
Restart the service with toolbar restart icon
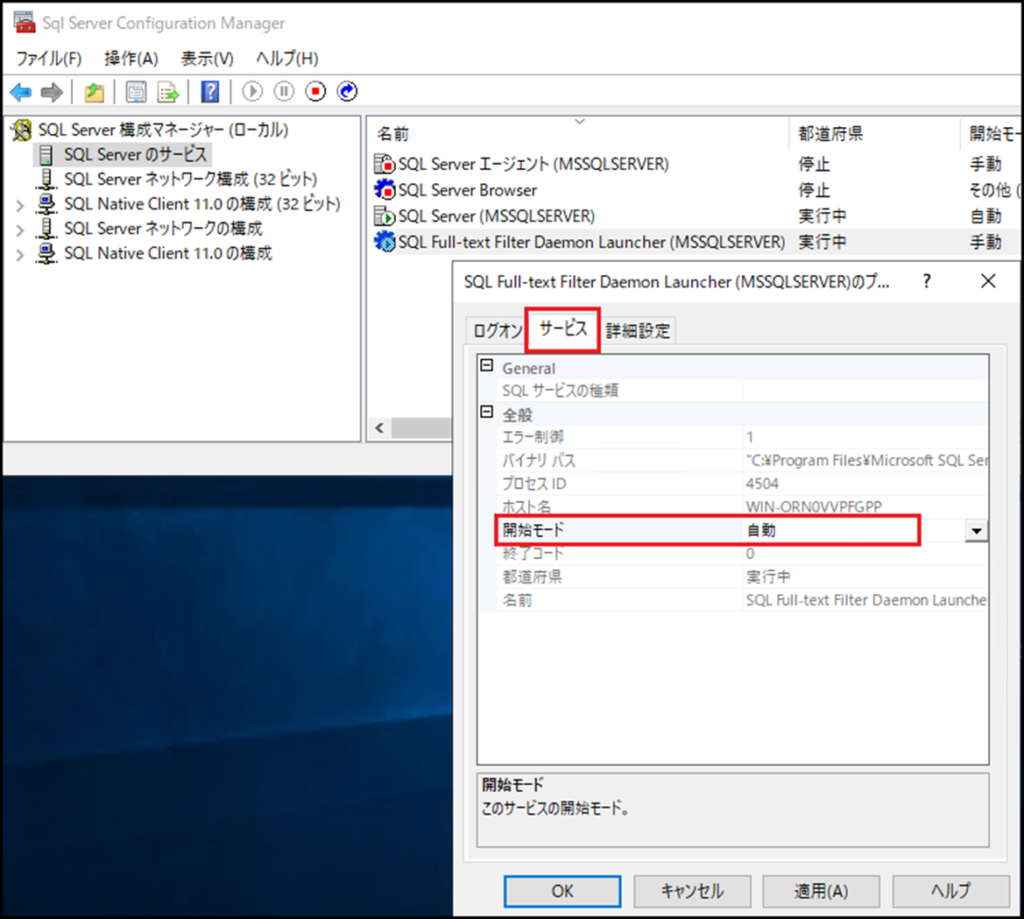click(347, 91)
